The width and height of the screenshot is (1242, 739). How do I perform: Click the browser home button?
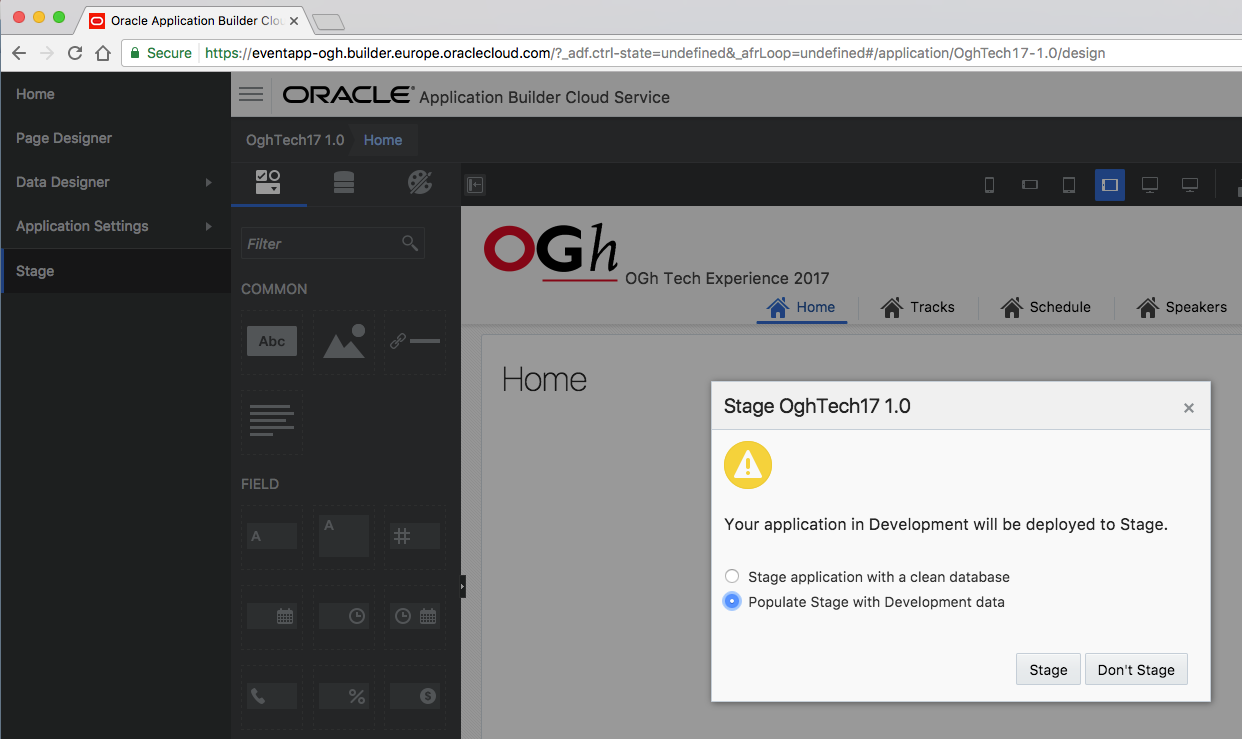coord(102,53)
